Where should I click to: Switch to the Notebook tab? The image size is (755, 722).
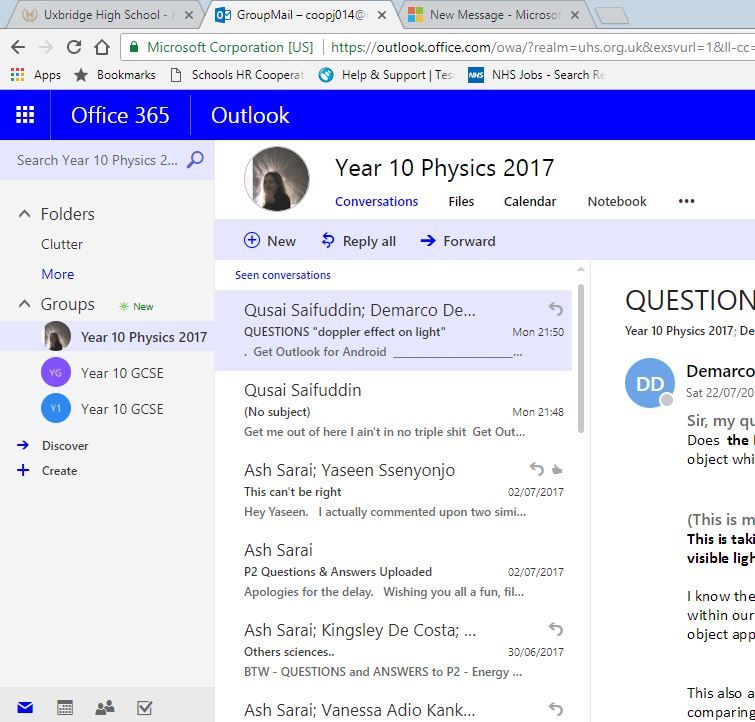point(617,201)
